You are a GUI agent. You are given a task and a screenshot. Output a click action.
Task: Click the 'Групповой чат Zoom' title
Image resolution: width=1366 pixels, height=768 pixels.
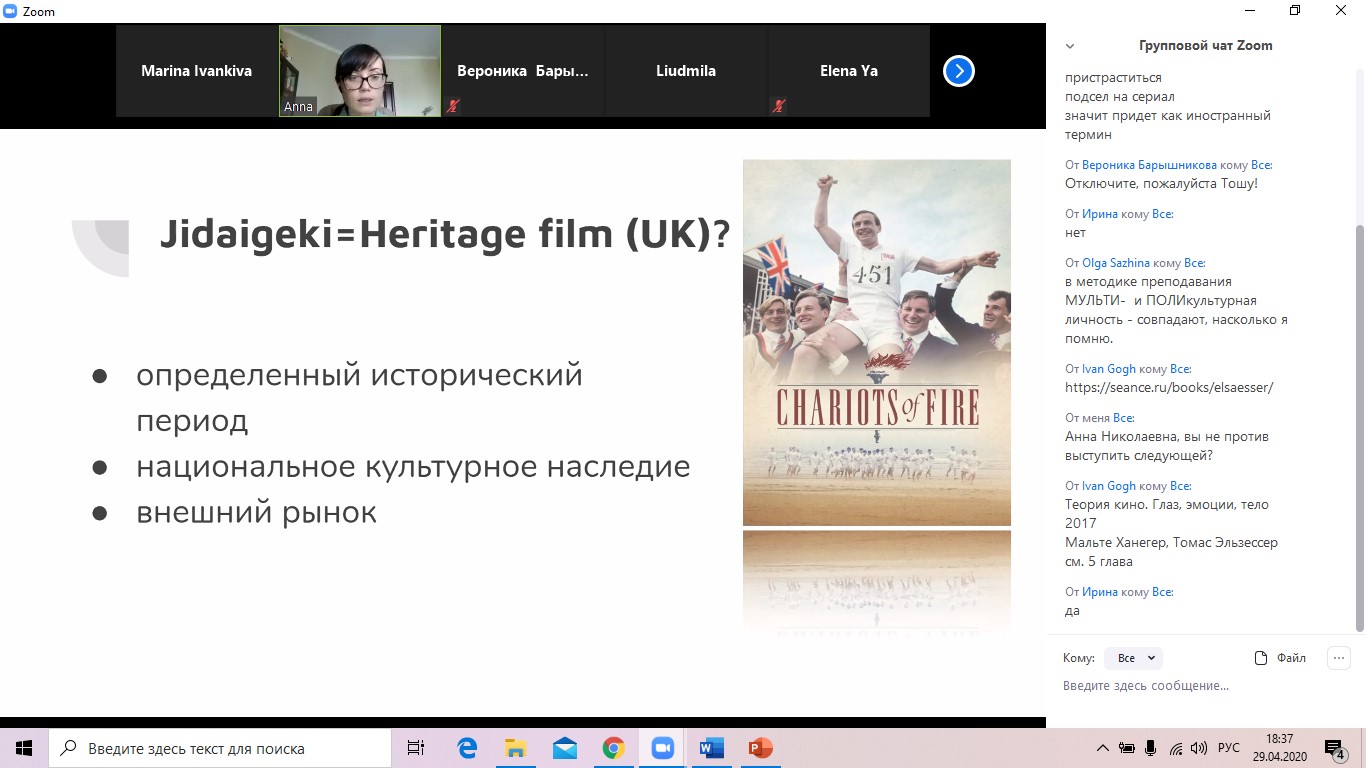(1206, 46)
